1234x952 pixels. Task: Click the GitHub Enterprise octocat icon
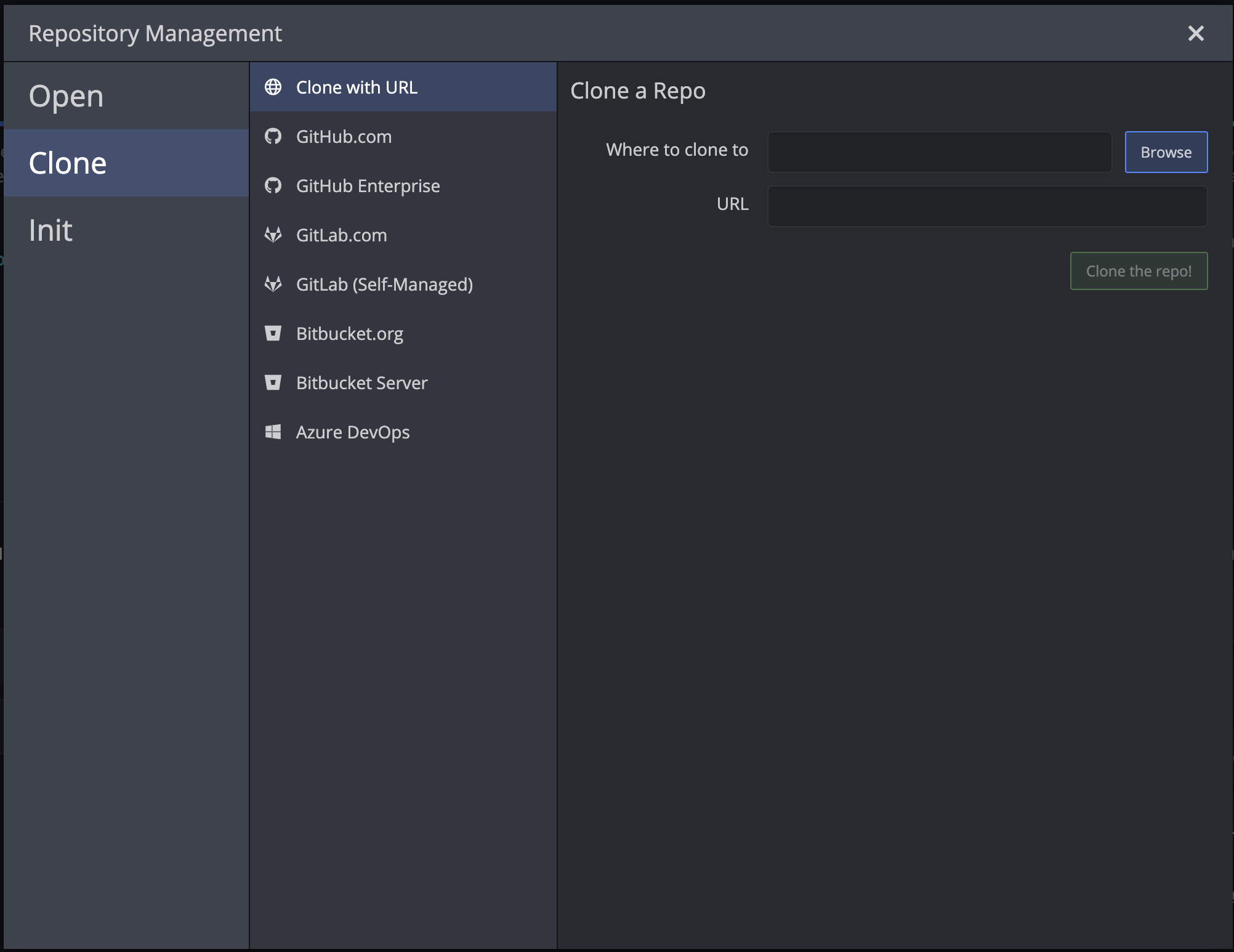click(273, 185)
